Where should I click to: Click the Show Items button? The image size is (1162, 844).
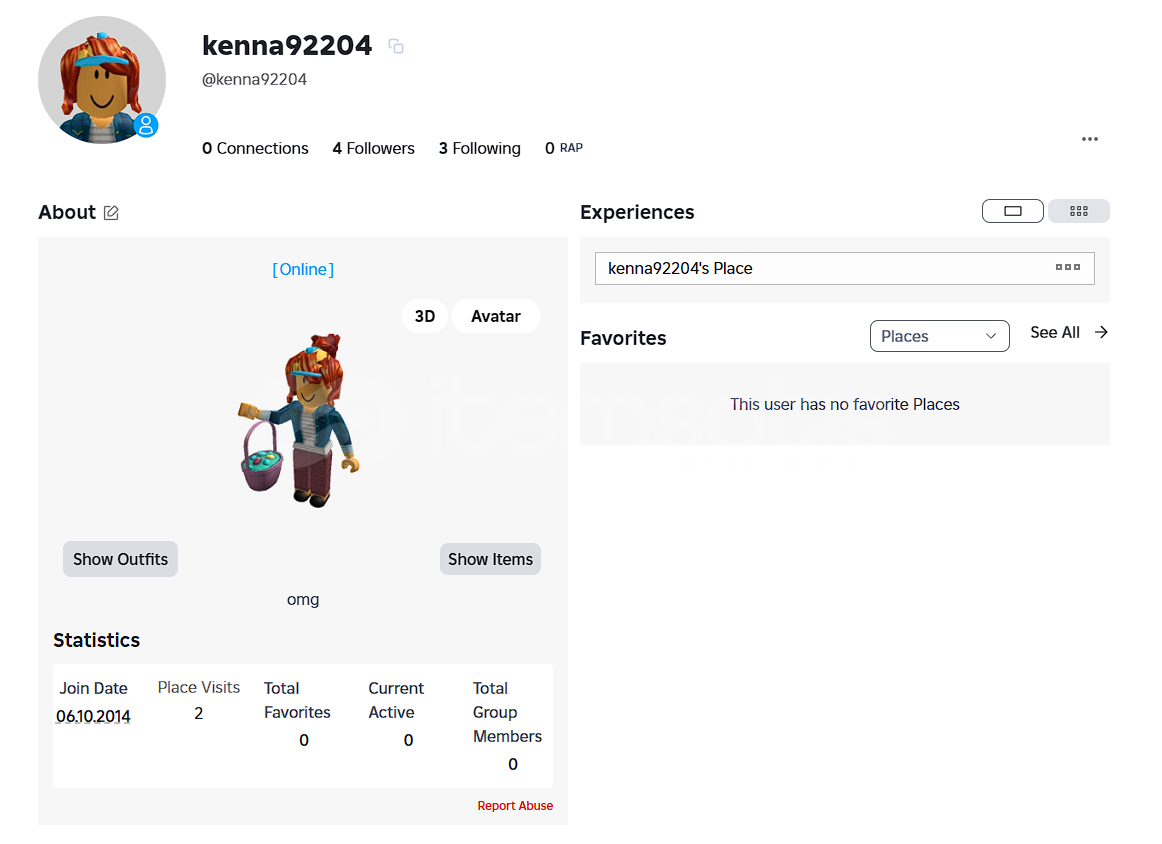pyautogui.click(x=490, y=559)
